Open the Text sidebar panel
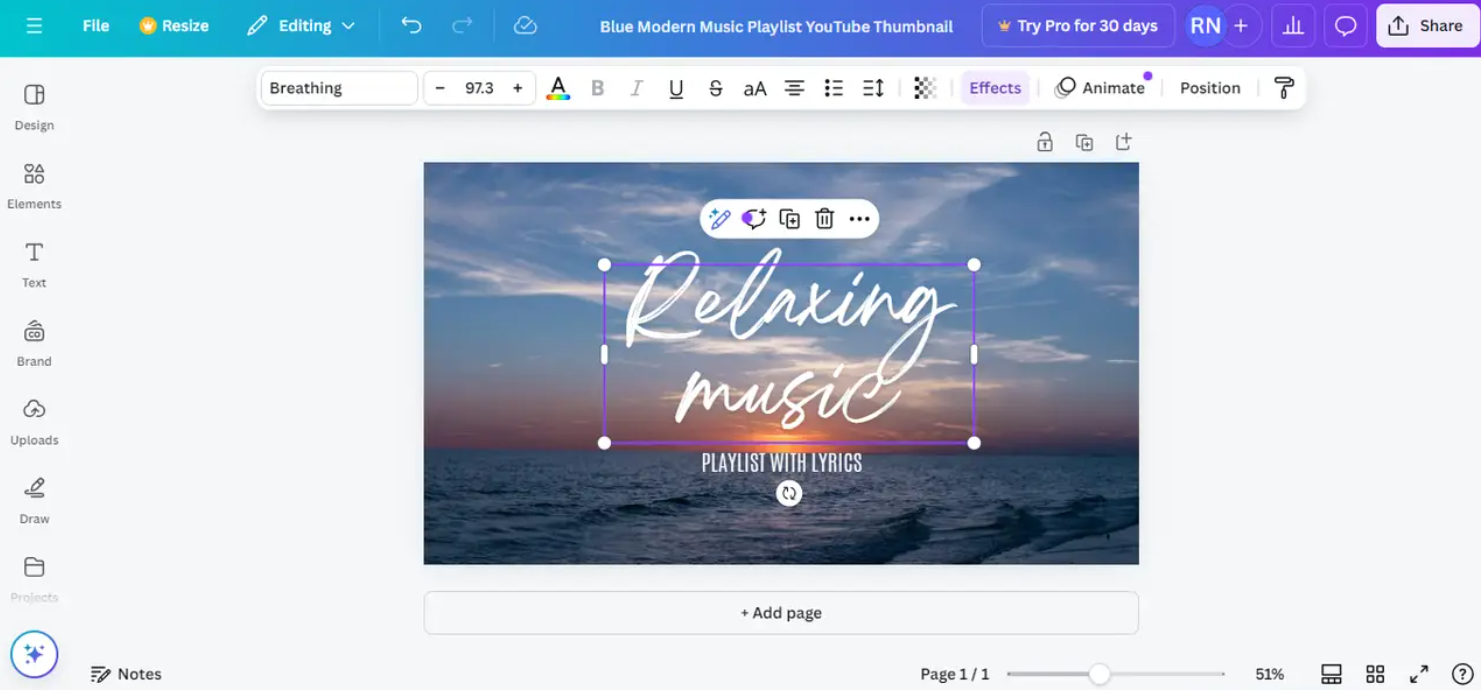The width and height of the screenshot is (1481, 690). 34,265
